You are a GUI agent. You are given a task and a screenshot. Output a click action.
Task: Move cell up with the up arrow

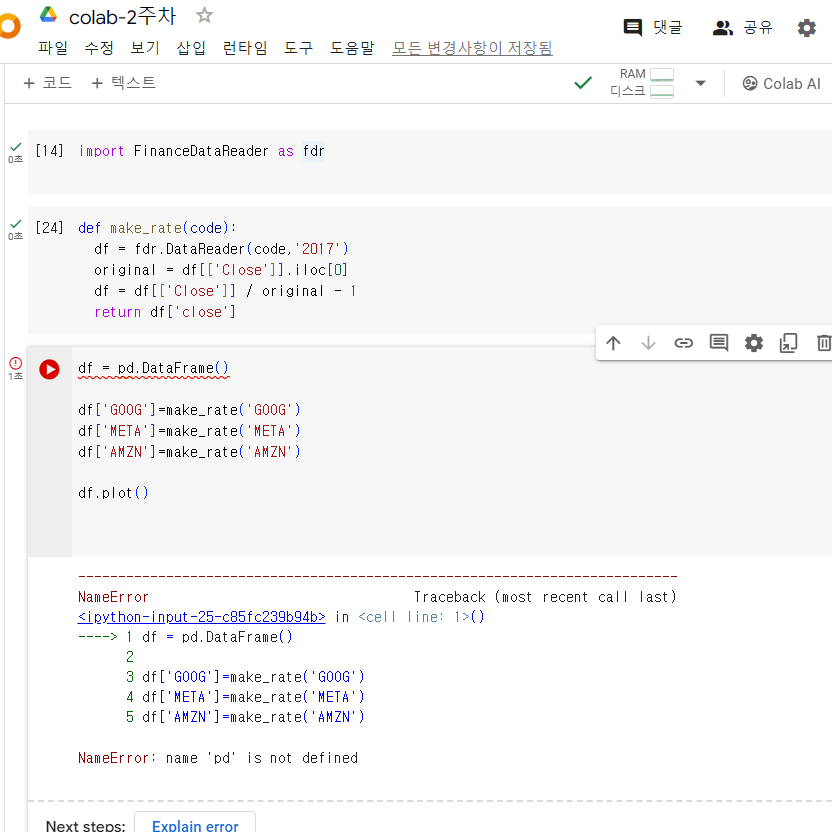click(x=613, y=343)
